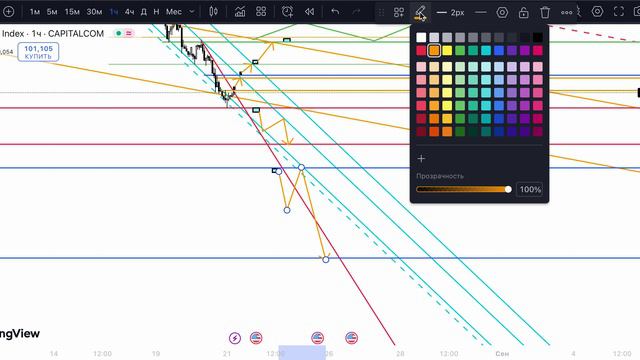Select the Мес monthly timeframe
The width and height of the screenshot is (640, 360).
click(x=173, y=12)
